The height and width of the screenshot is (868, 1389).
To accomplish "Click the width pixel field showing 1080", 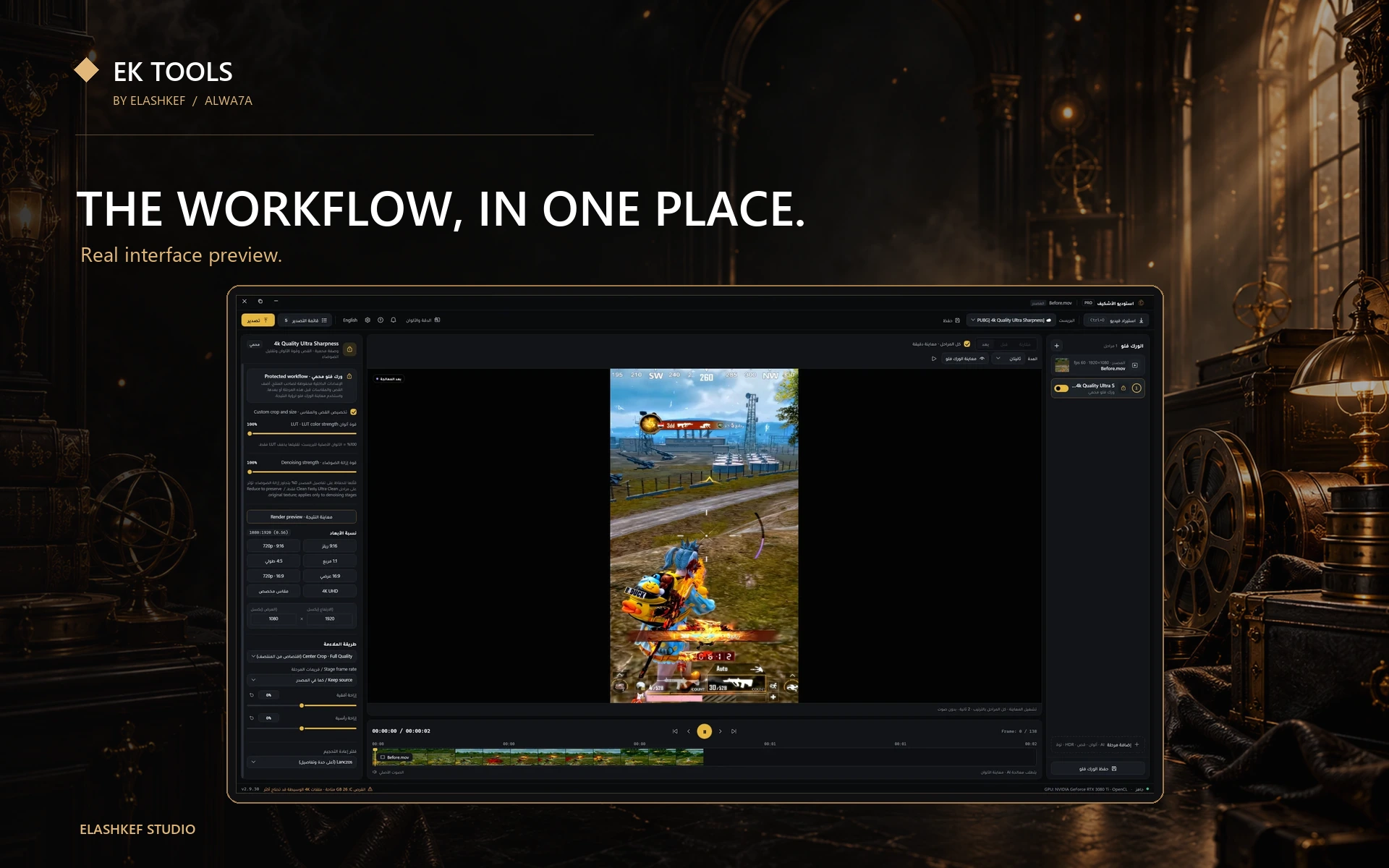I will click(273, 618).
